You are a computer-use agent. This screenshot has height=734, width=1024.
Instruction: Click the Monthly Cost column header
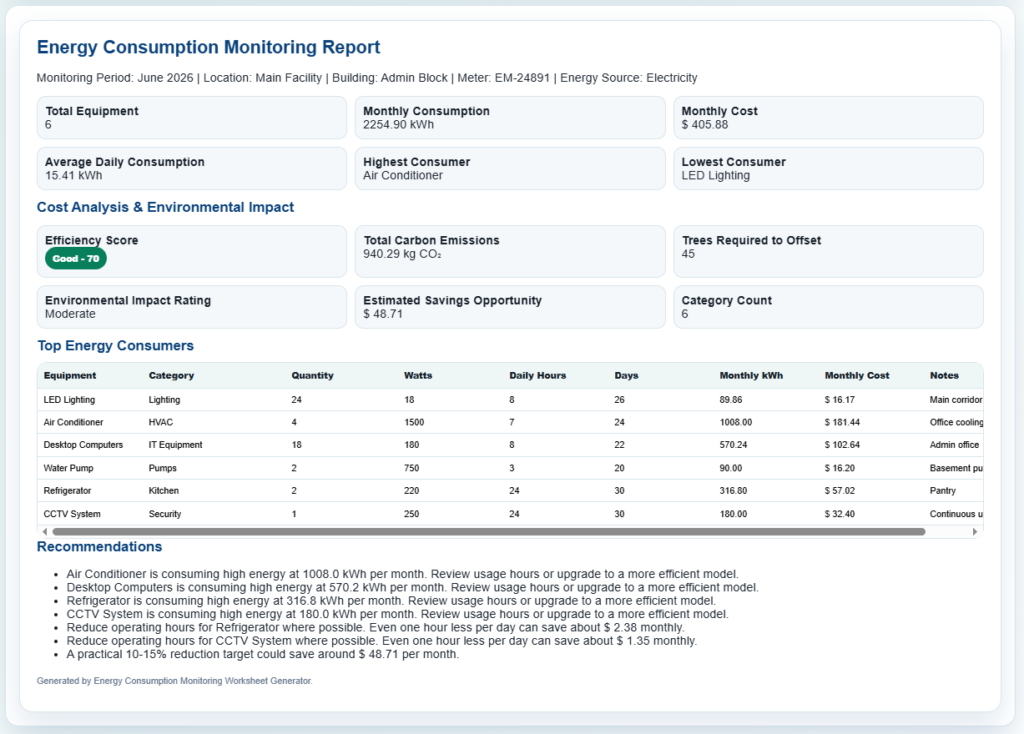(x=857, y=375)
